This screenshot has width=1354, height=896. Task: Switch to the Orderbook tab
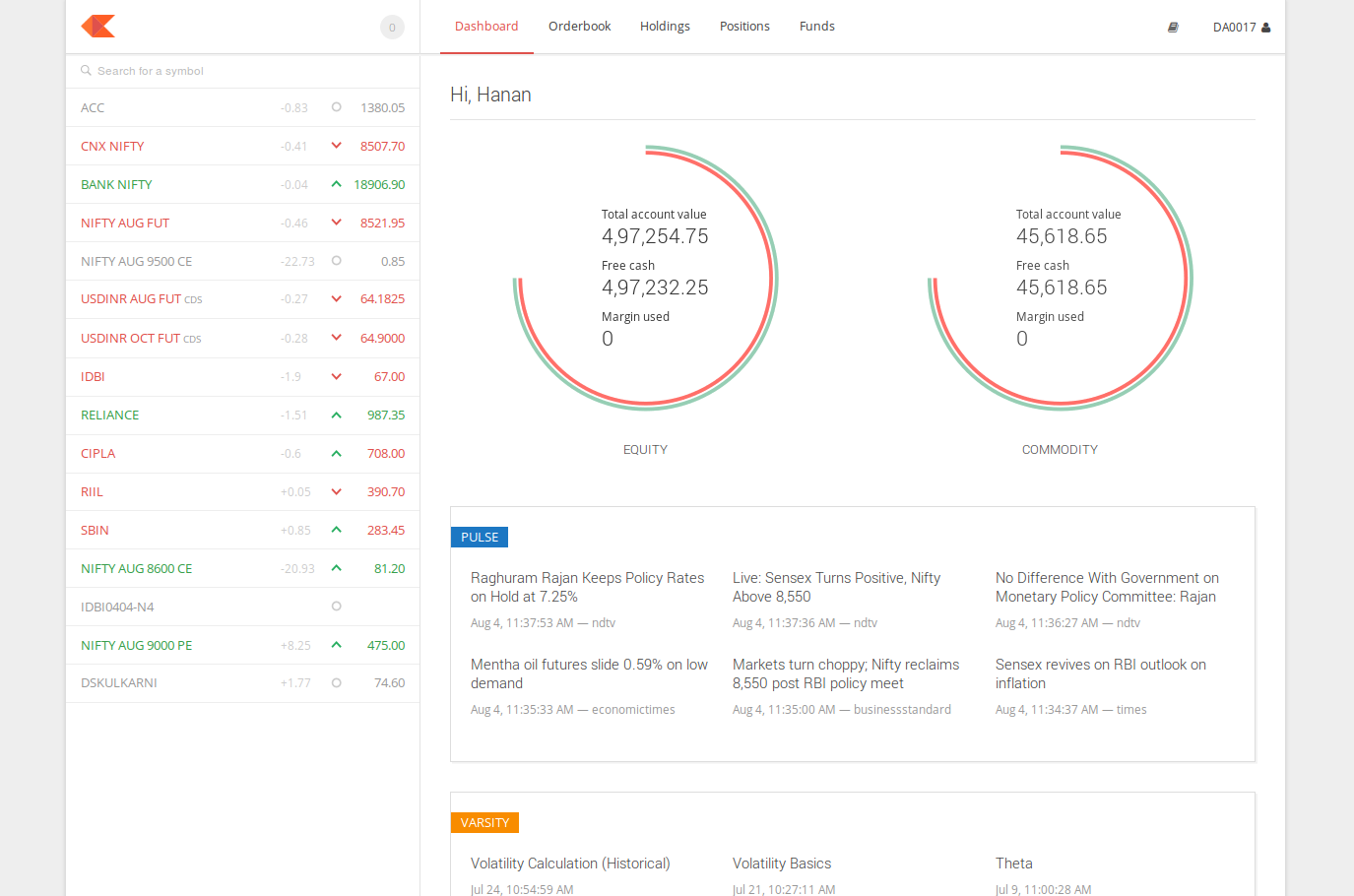point(579,26)
